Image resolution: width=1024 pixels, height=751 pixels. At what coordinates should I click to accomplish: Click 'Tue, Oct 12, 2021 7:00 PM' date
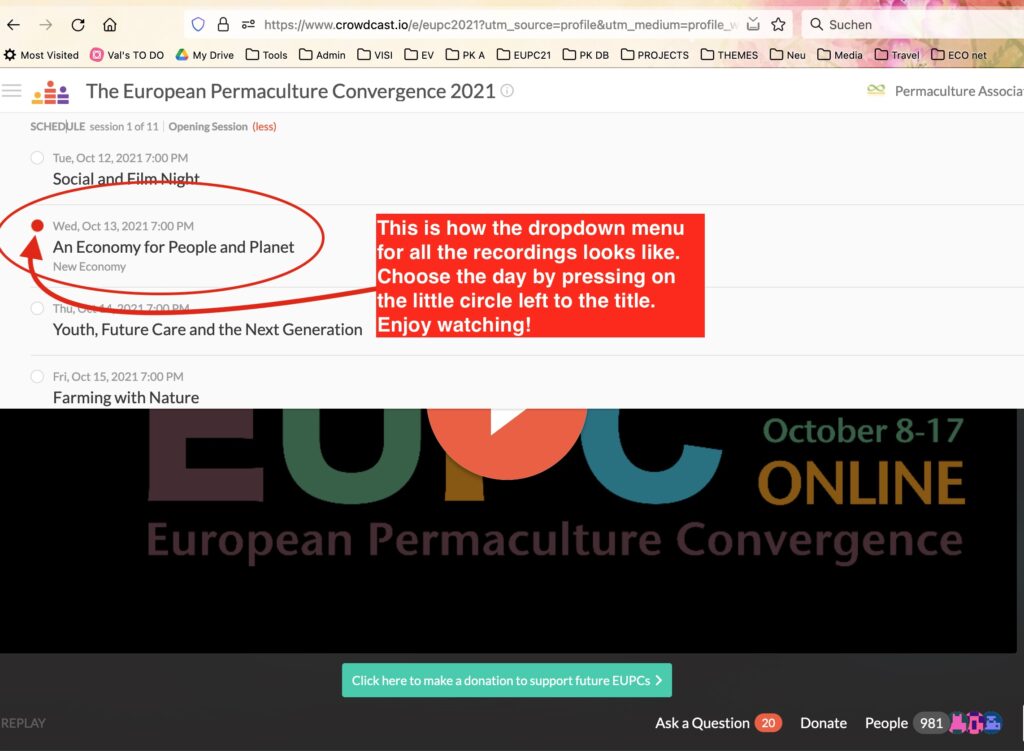point(120,158)
